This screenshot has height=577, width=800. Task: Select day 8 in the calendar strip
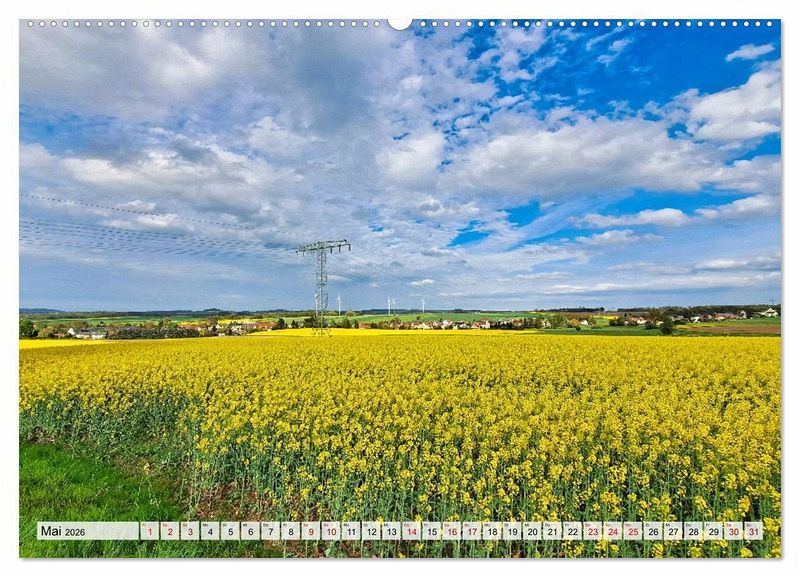click(291, 531)
